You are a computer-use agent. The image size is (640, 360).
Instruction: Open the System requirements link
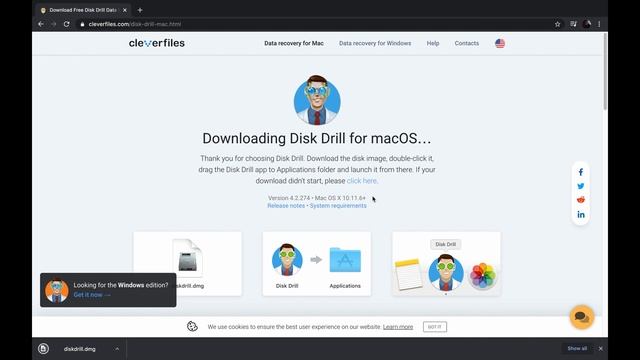pyautogui.click(x=338, y=206)
